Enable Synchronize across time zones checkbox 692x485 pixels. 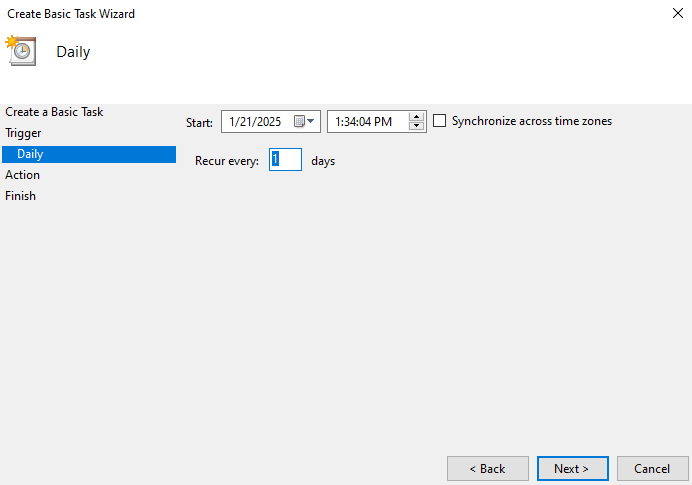pos(440,121)
